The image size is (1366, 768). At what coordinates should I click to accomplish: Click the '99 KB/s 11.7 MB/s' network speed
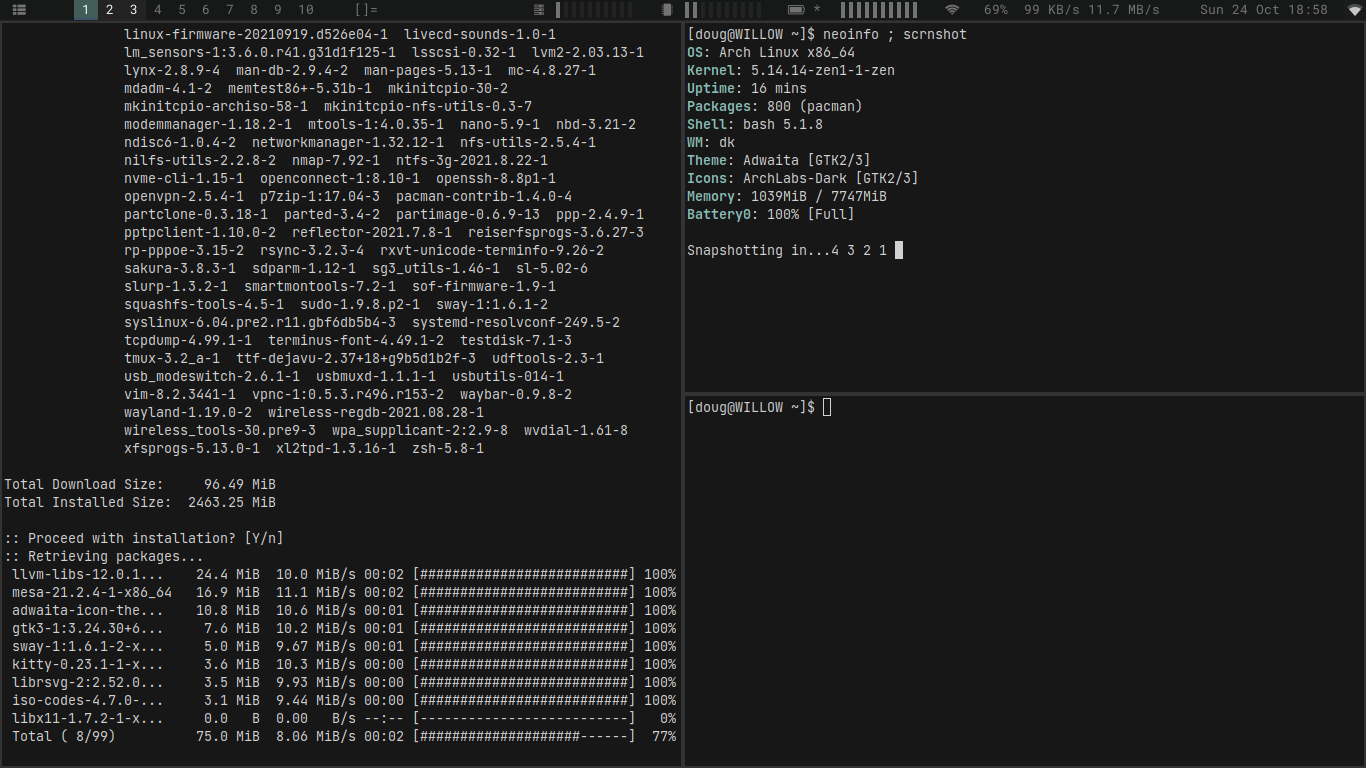coord(1092,10)
